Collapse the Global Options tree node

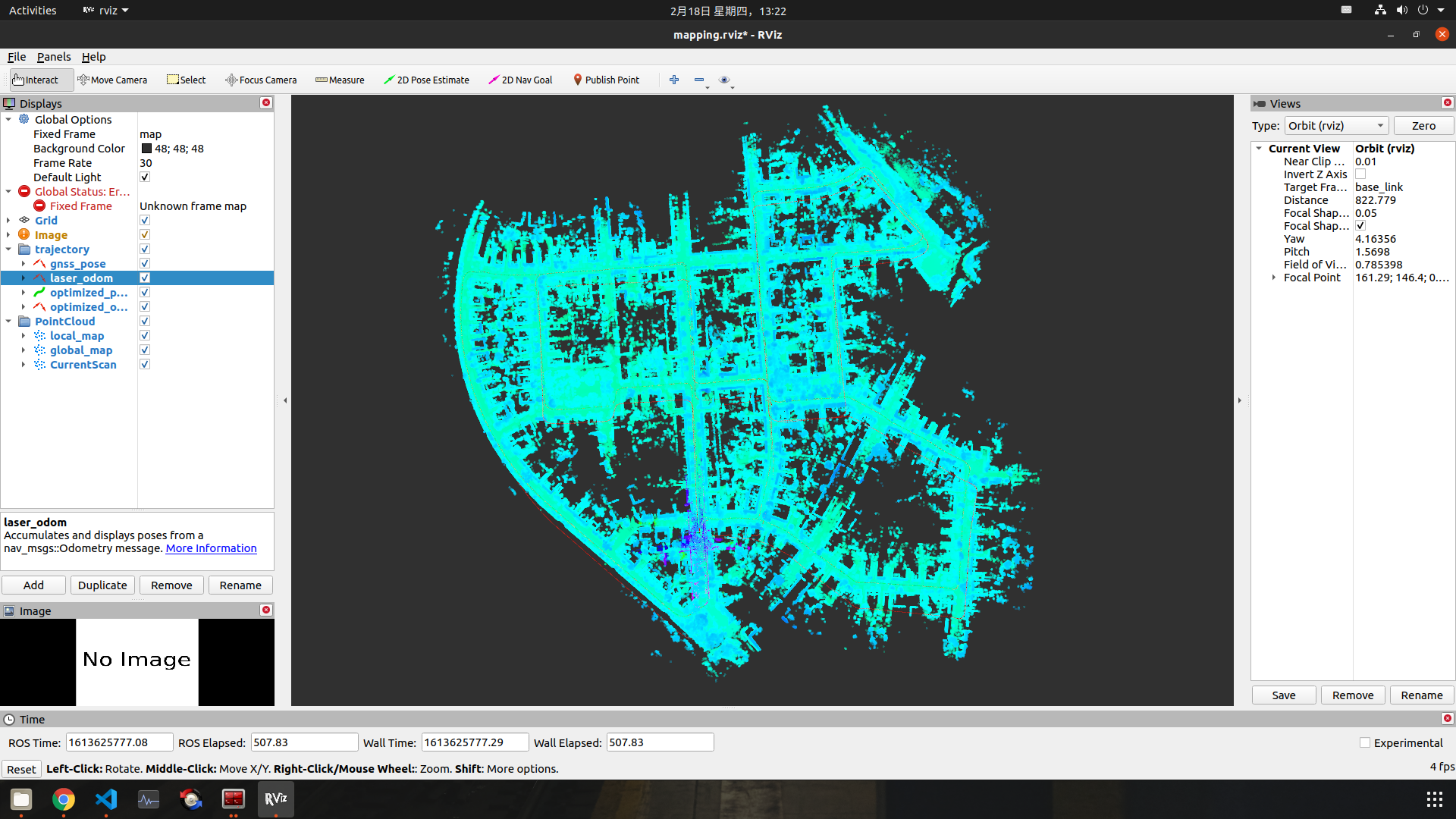click(8, 119)
